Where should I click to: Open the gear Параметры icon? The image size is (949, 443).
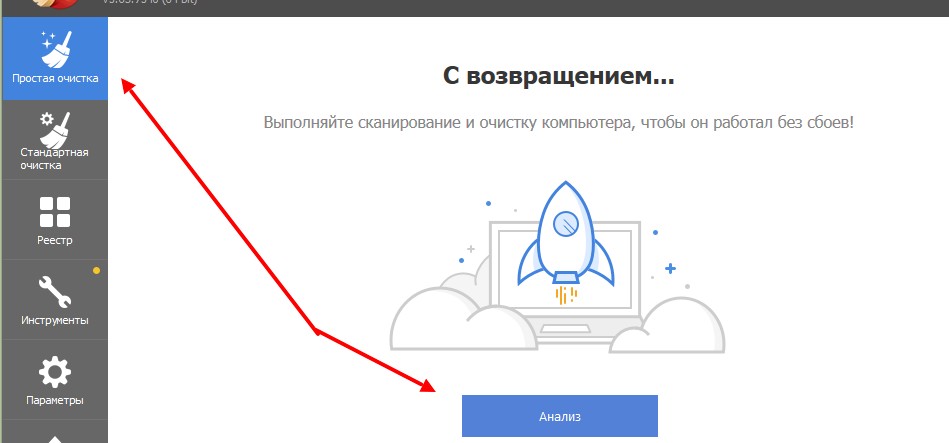click(55, 372)
